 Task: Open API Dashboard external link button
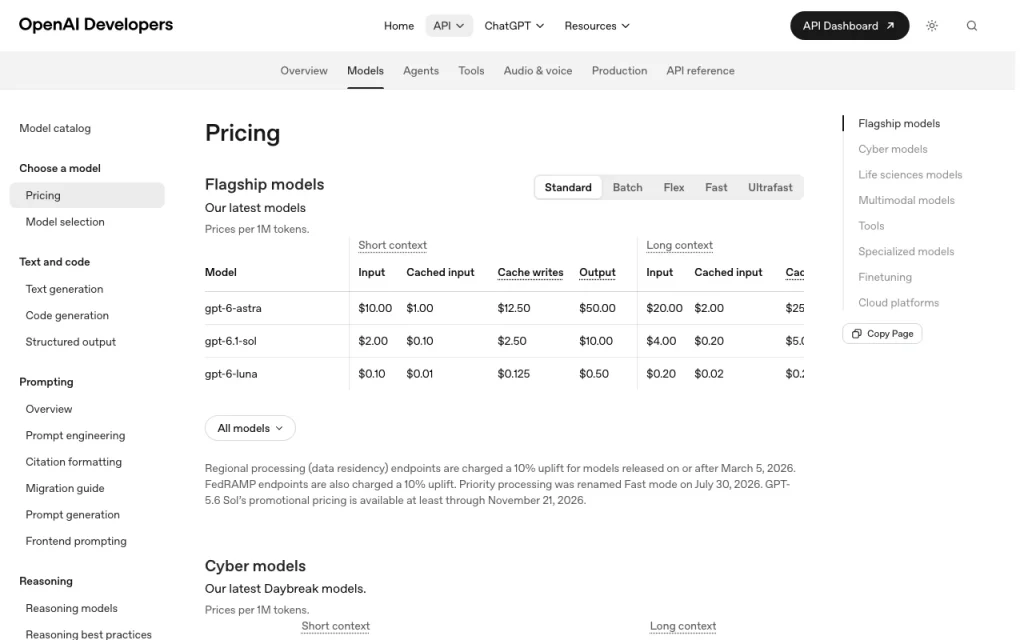pos(849,25)
